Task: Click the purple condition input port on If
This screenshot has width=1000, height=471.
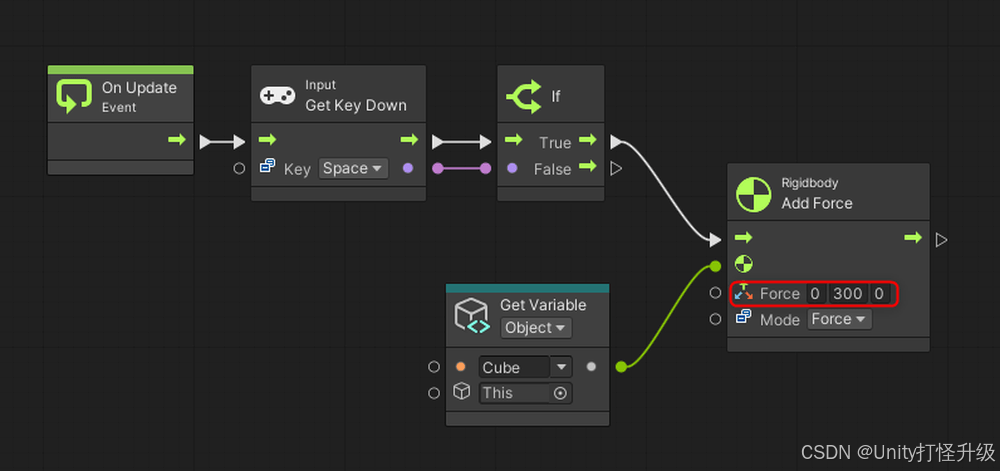Action: point(512,168)
